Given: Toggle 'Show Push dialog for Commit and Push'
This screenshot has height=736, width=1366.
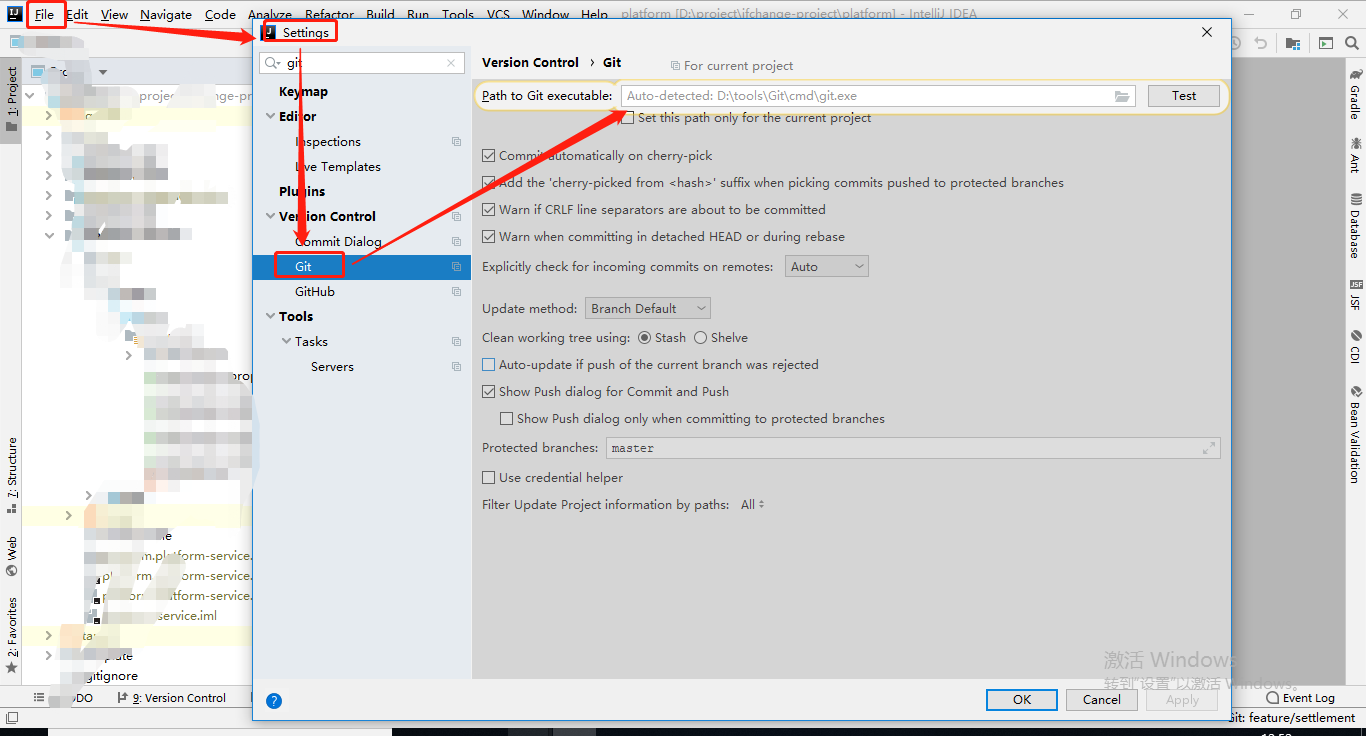Looking at the screenshot, I should 489,392.
